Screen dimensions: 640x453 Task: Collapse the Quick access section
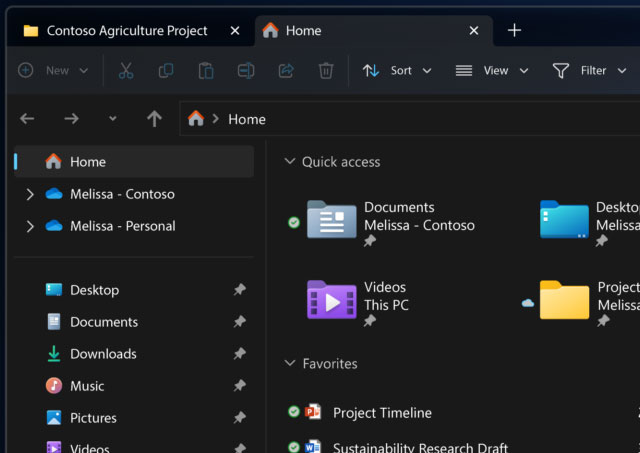[290, 162]
